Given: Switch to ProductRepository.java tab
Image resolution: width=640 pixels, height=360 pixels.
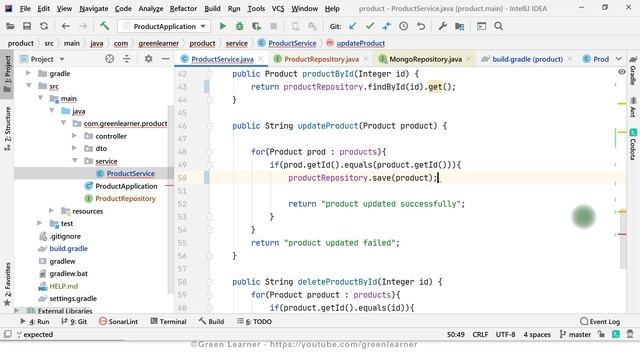Looking at the screenshot, I should tap(321, 59).
